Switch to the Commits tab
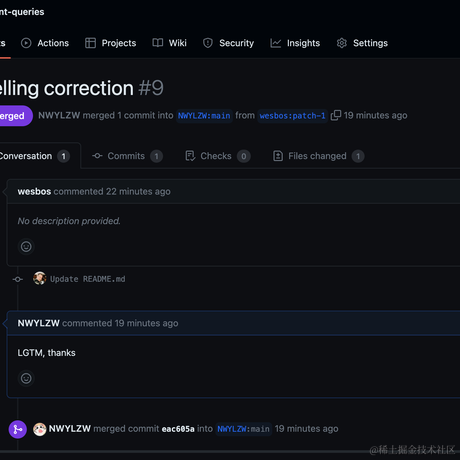The width and height of the screenshot is (460, 460). 127,156
